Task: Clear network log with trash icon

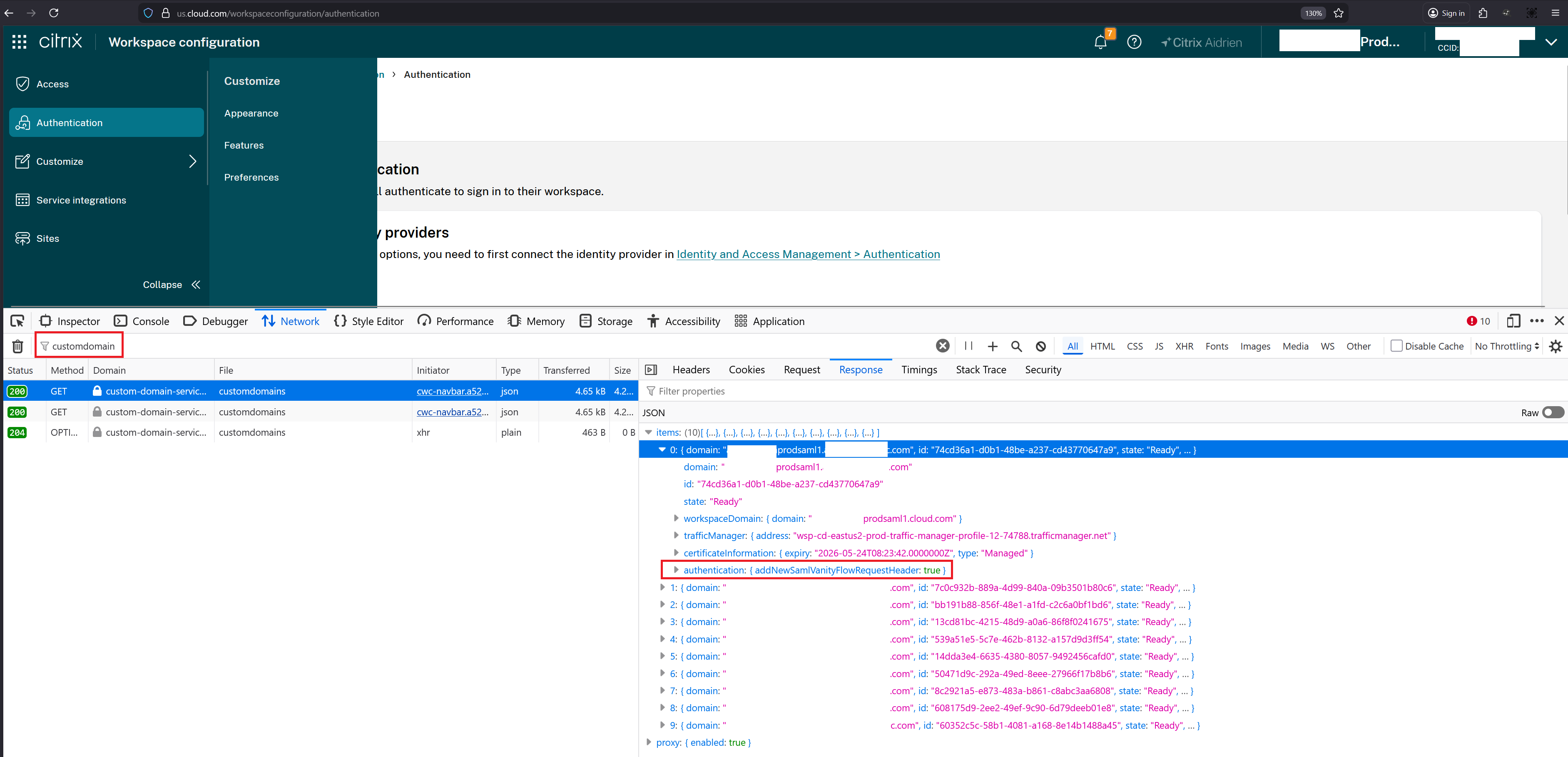Action: (x=17, y=346)
